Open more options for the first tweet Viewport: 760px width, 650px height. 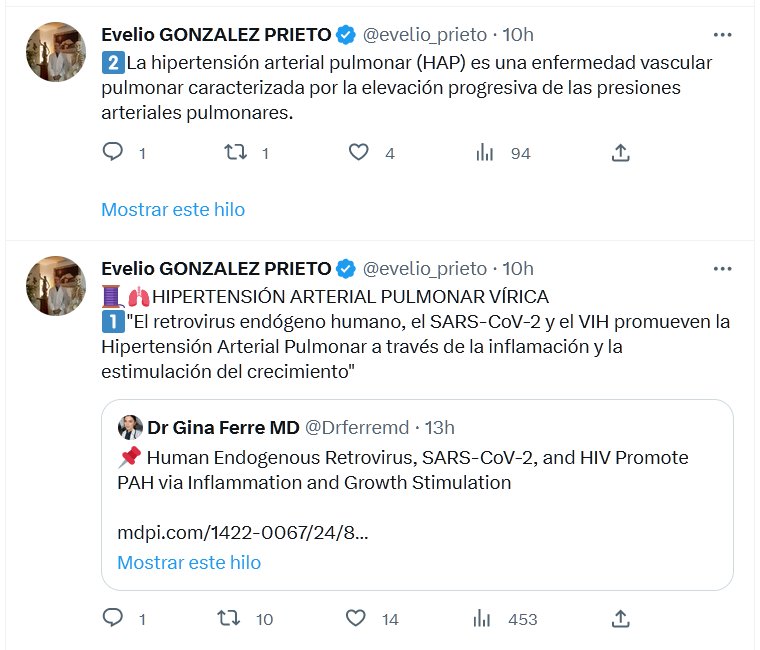click(x=722, y=35)
